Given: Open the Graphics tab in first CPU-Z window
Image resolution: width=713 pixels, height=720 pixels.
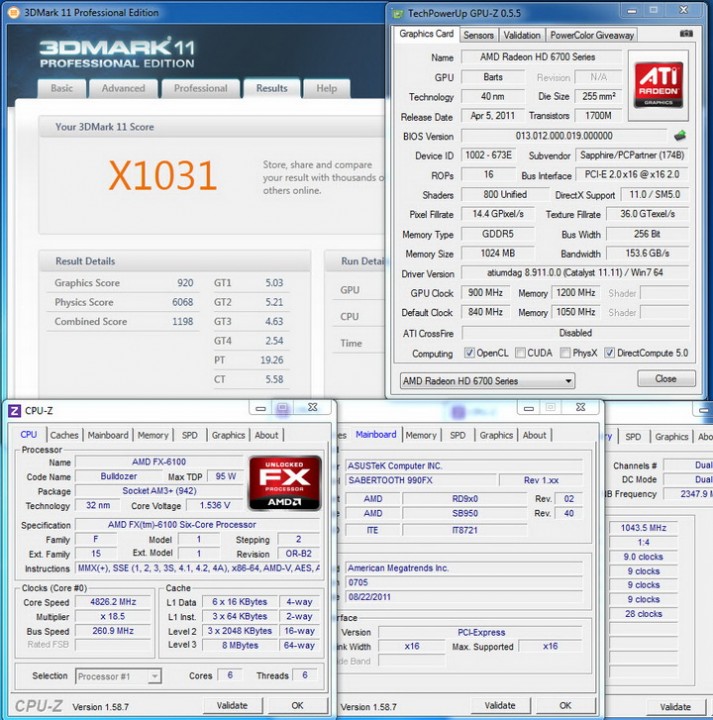Looking at the screenshot, I should click(228, 435).
